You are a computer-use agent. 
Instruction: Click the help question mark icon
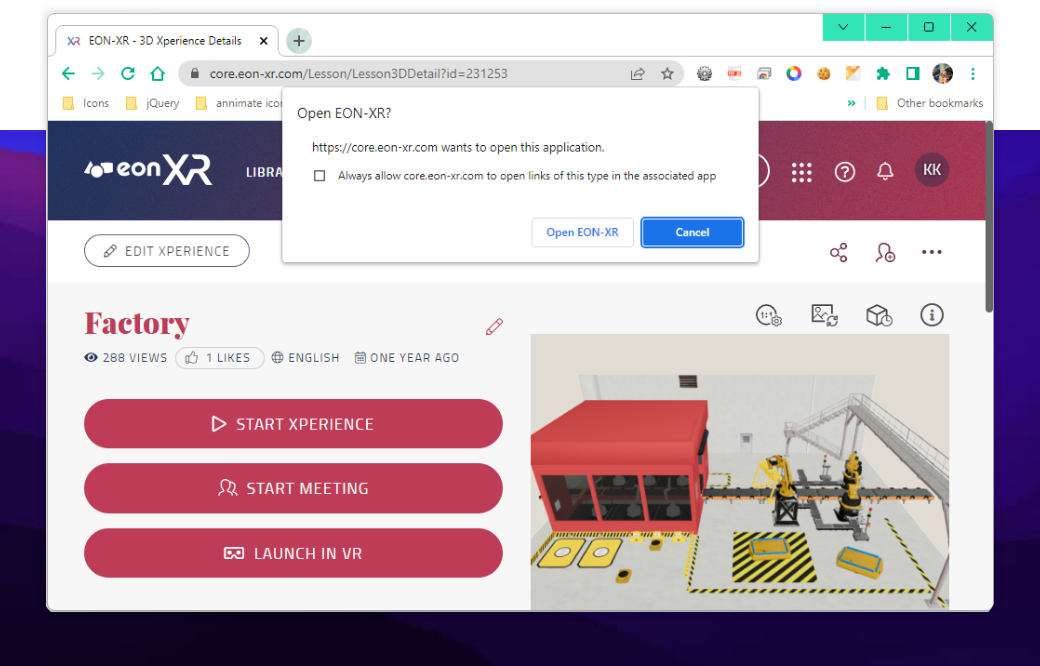pyautogui.click(x=844, y=172)
